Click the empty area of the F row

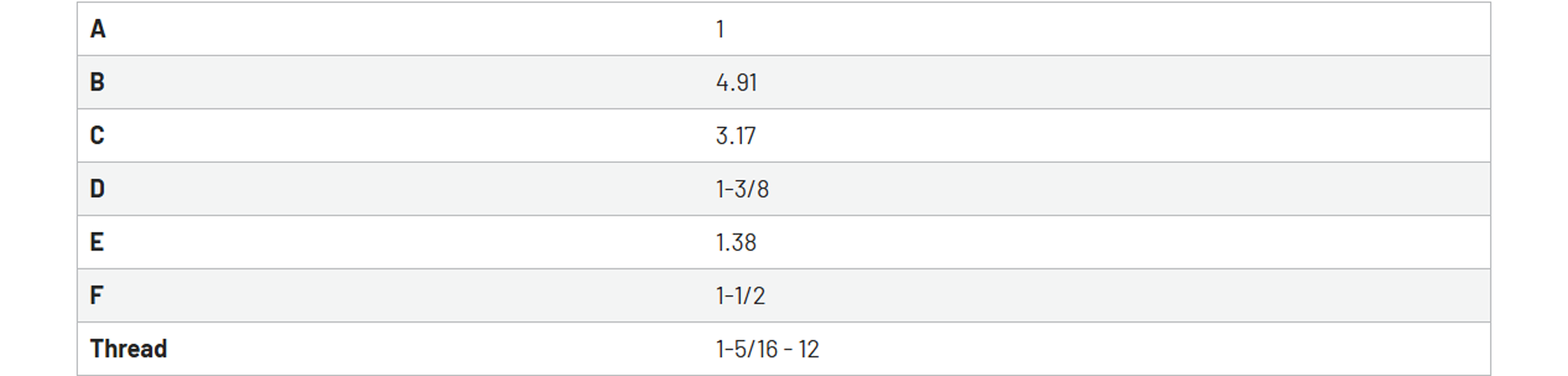[x=1129, y=295]
